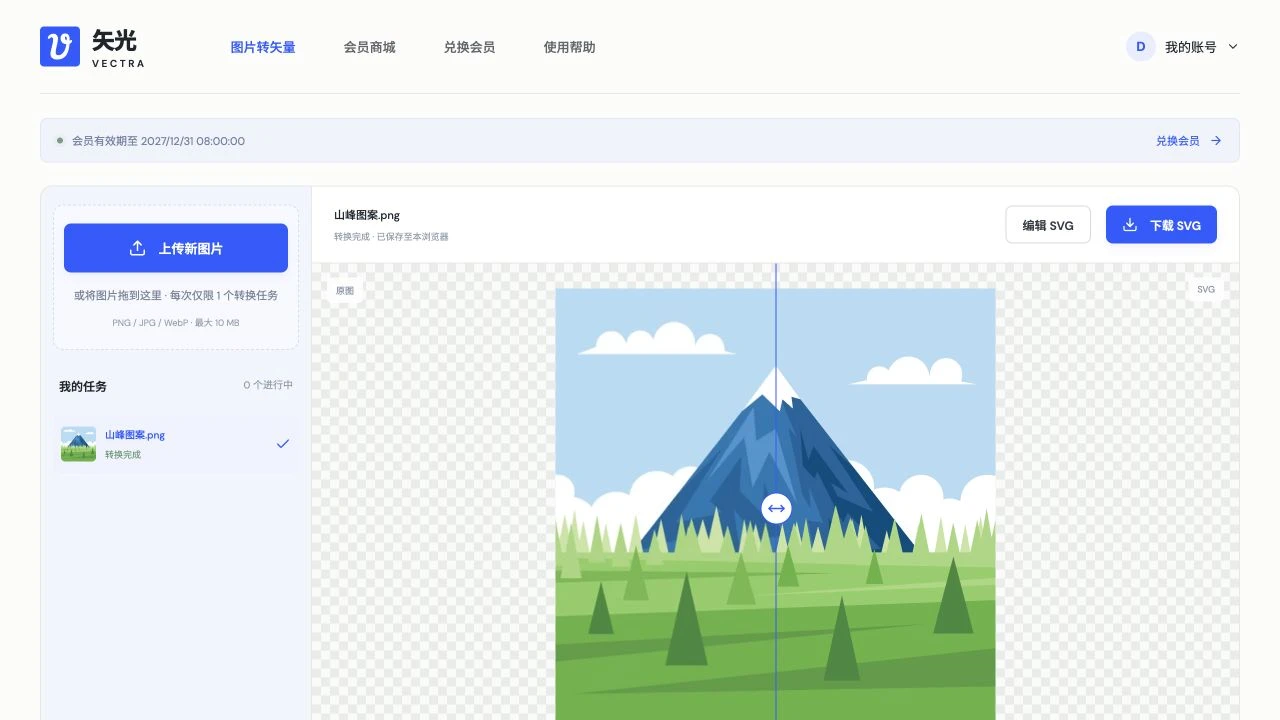Click the 0 个进行中 counter
Image resolution: width=1280 pixels, height=720 pixels.
click(268, 385)
